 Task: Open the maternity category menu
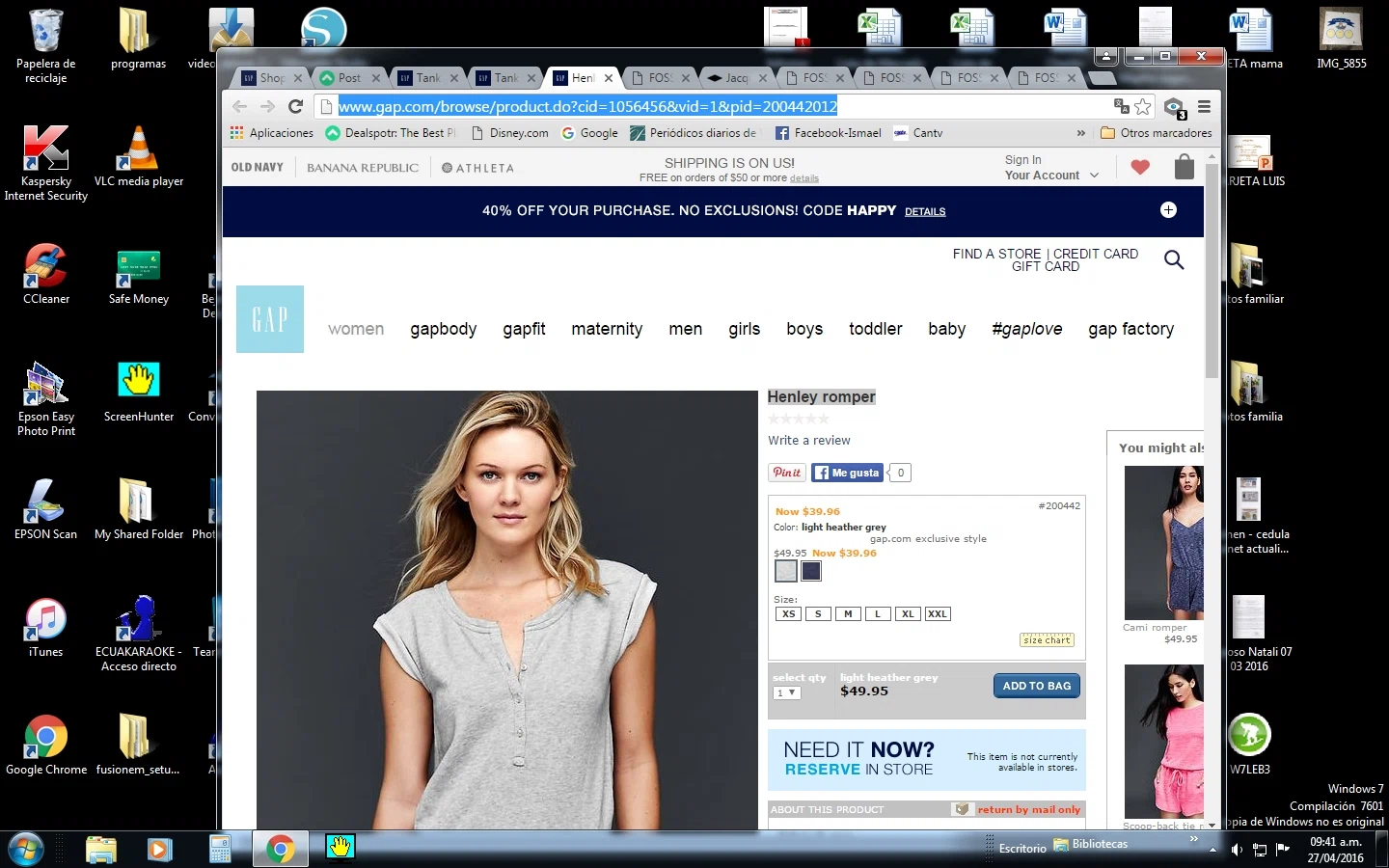point(607,329)
